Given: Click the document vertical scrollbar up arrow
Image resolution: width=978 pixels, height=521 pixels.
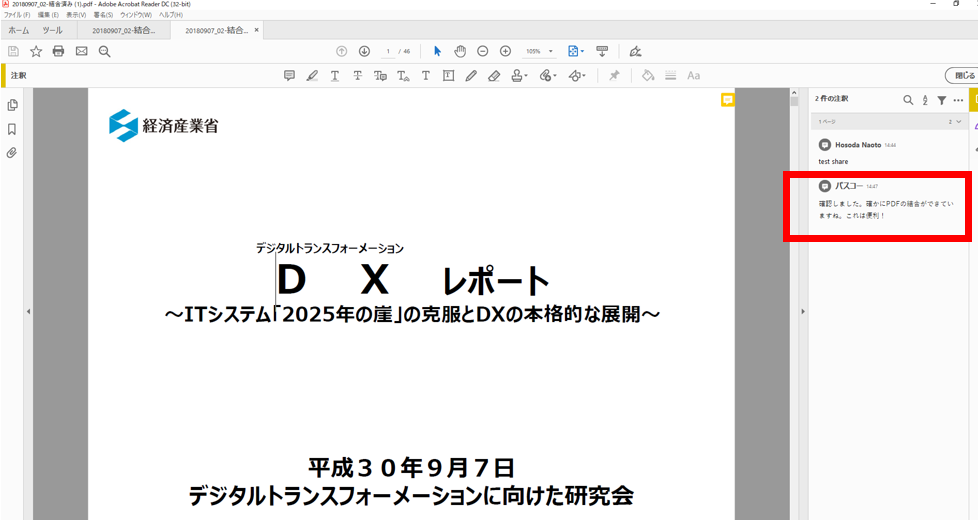Looking at the screenshot, I should [794, 93].
